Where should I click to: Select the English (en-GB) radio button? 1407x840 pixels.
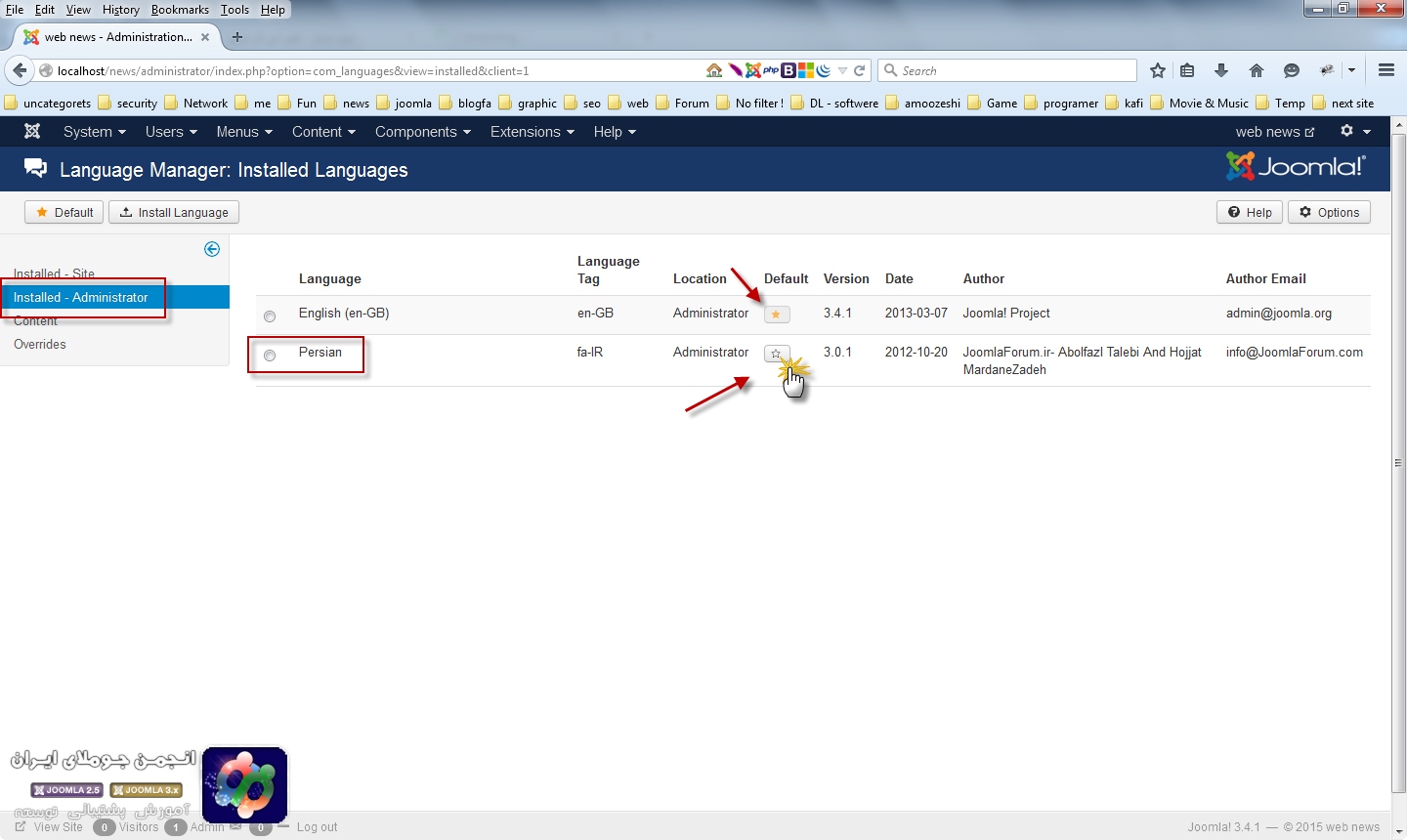point(270,315)
